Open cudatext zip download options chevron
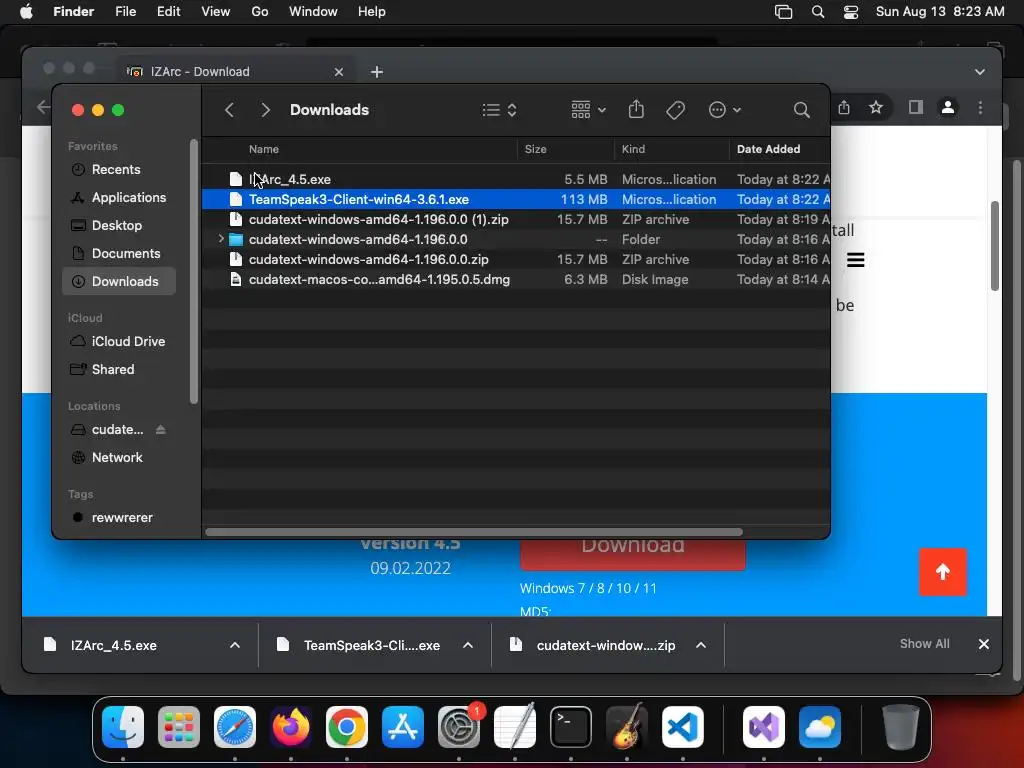This screenshot has width=1024, height=768. coord(701,645)
